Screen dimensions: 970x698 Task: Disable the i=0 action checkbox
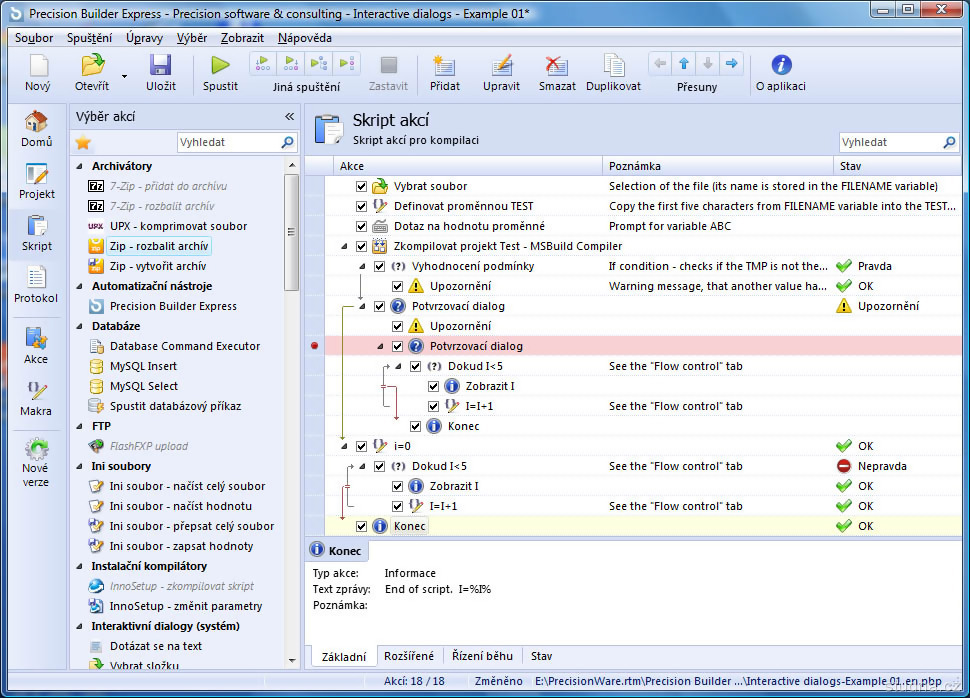pos(362,446)
